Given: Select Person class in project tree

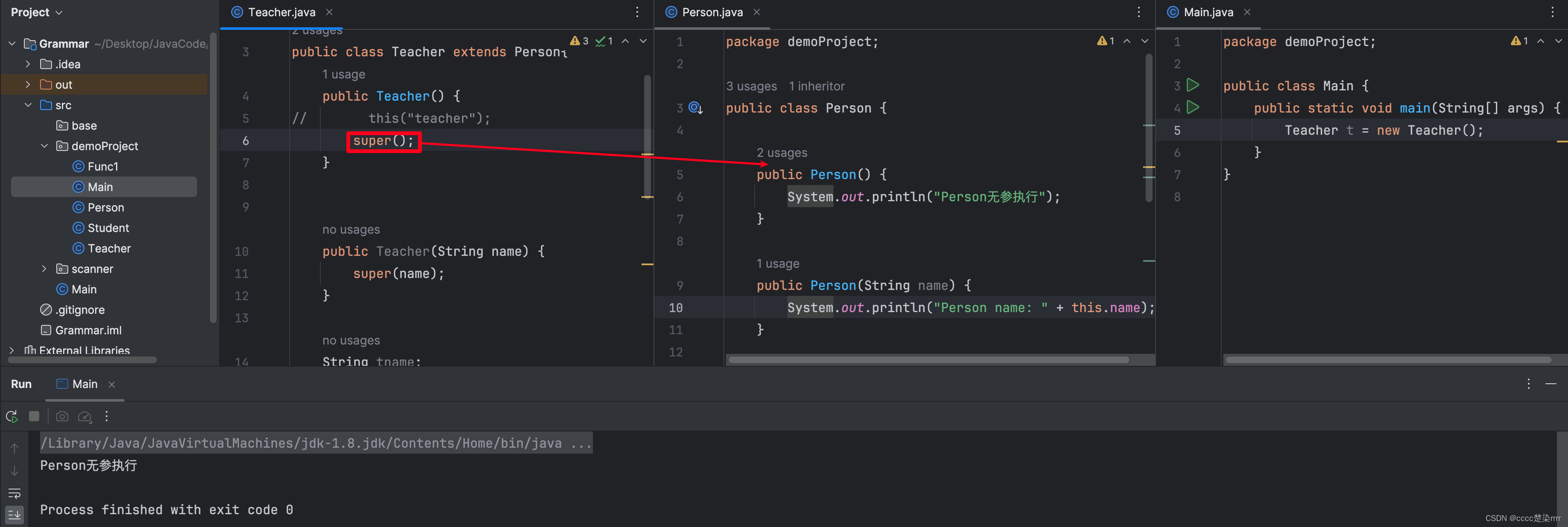Looking at the screenshot, I should coord(105,208).
